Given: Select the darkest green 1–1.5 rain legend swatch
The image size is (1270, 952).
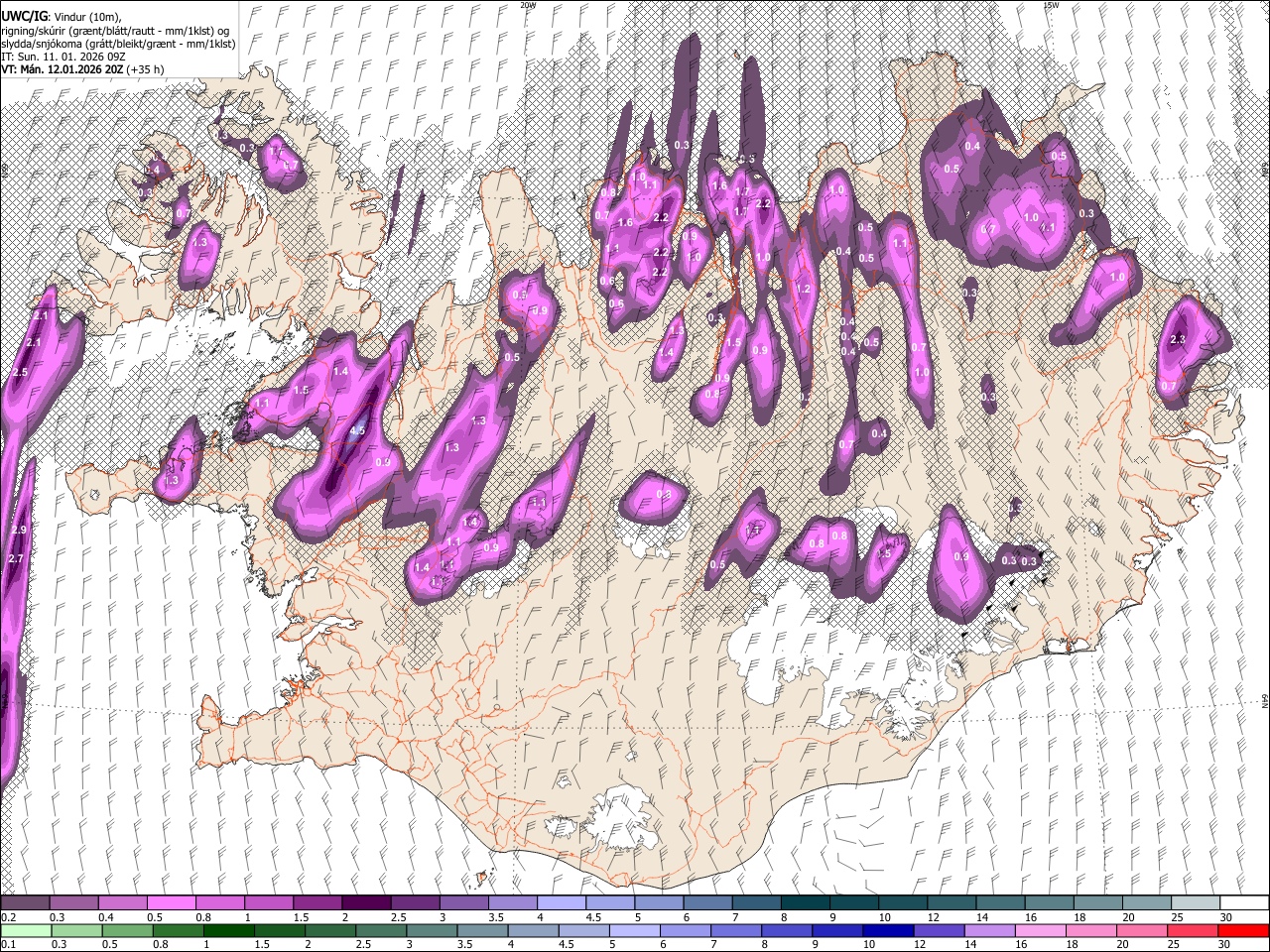Looking at the screenshot, I should [x=228, y=930].
